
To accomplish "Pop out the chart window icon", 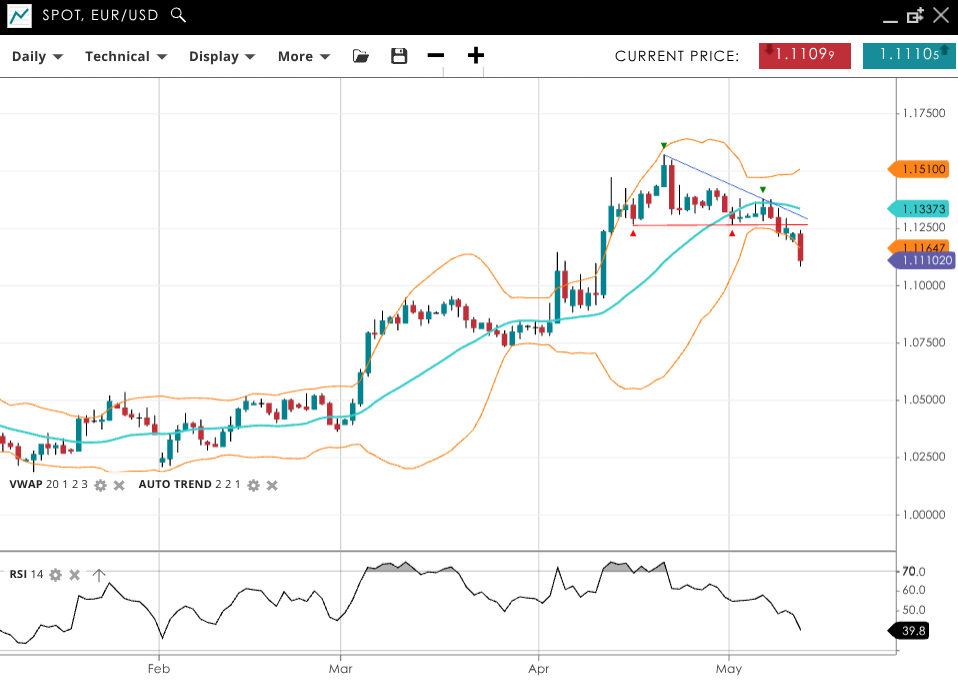I will point(915,15).
